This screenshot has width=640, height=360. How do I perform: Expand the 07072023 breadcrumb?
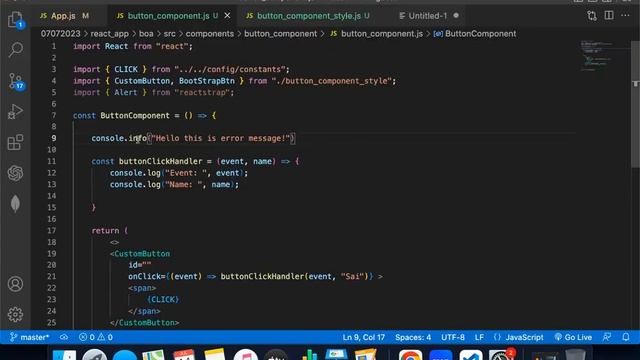pyautogui.click(x=60, y=34)
